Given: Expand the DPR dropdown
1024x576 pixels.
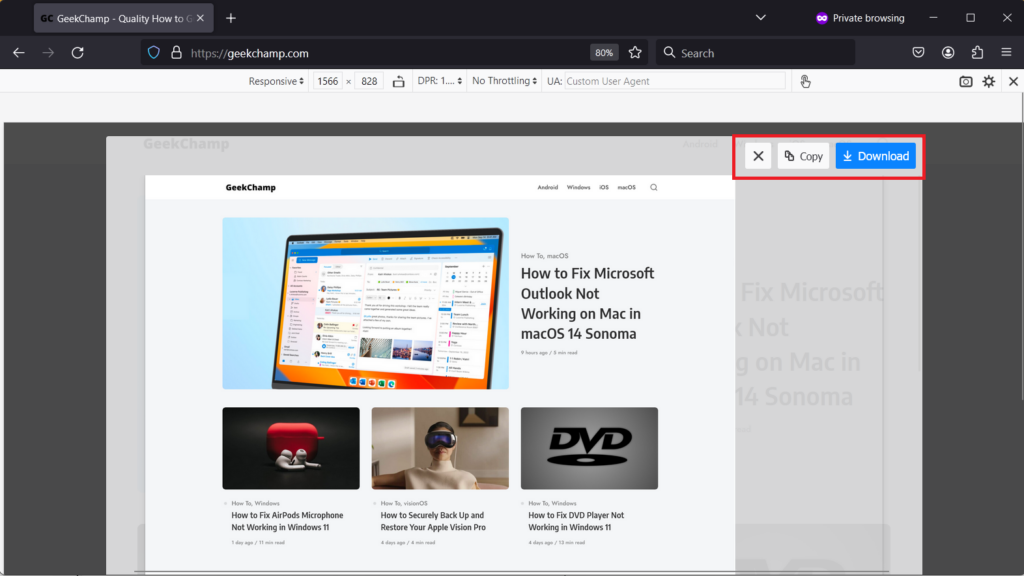Looking at the screenshot, I should click(439, 82).
